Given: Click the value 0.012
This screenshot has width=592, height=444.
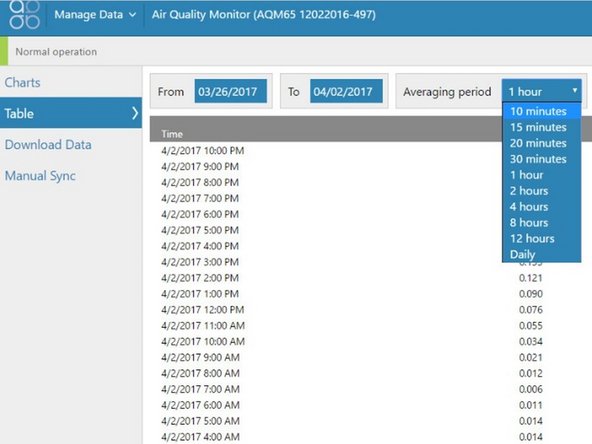Looking at the screenshot, I should click(x=530, y=373).
